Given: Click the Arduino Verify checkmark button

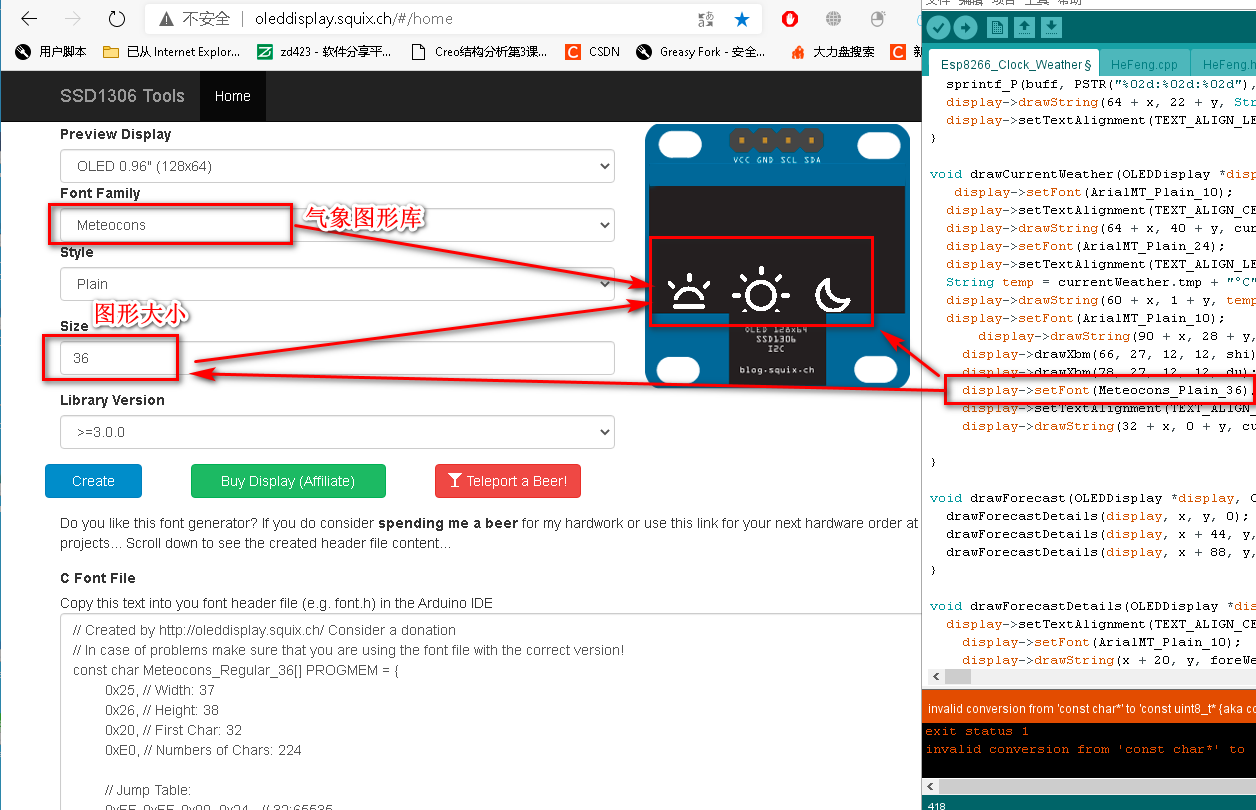Looking at the screenshot, I should pyautogui.click(x=938, y=28).
